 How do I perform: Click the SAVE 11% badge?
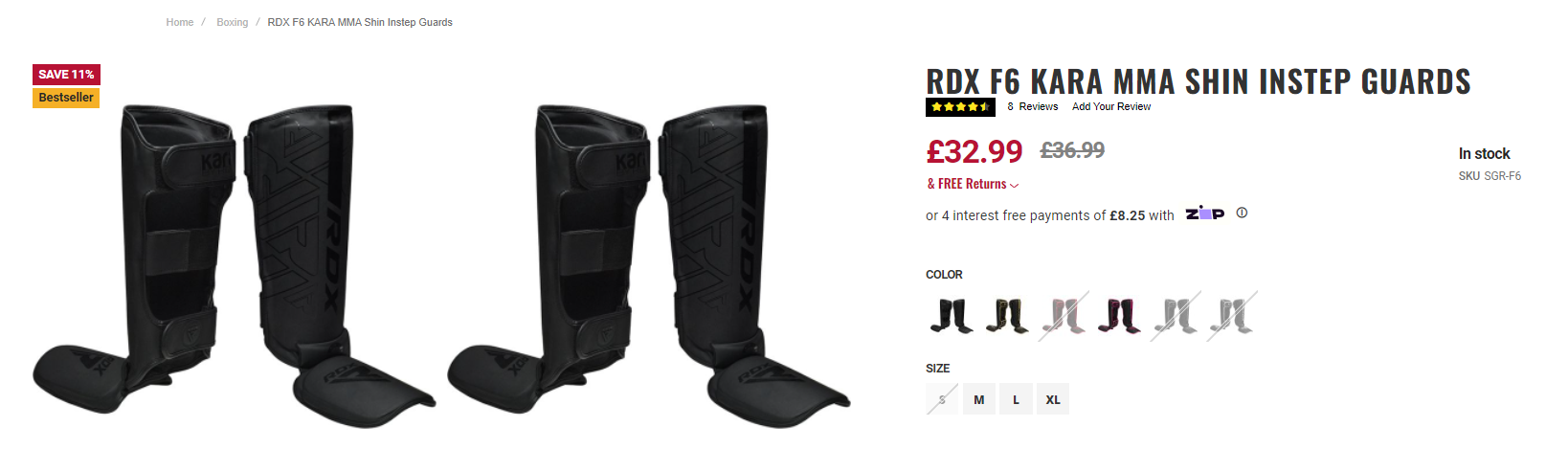tap(66, 74)
